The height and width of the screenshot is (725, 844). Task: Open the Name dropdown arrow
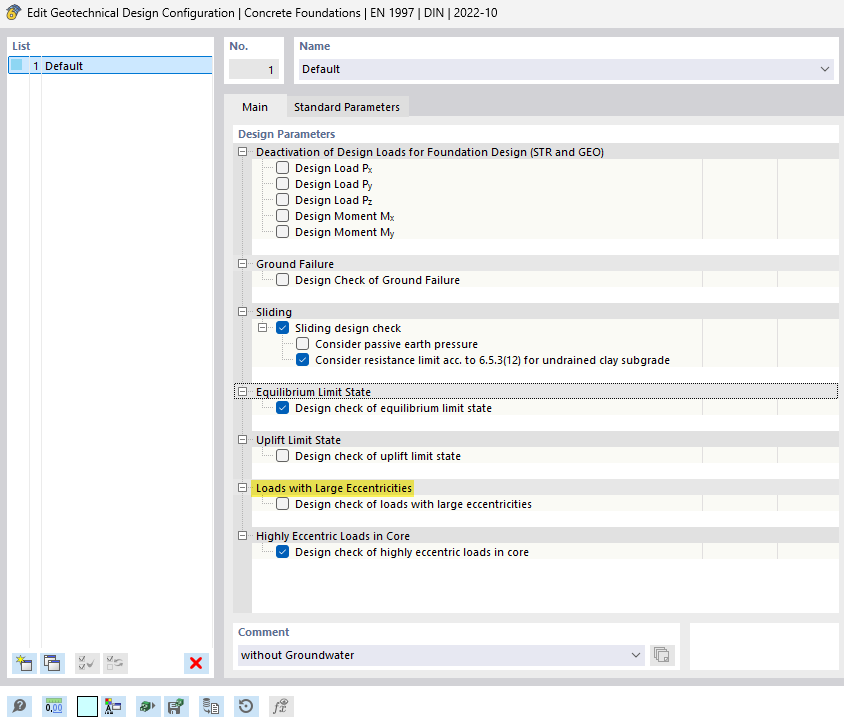(x=824, y=69)
